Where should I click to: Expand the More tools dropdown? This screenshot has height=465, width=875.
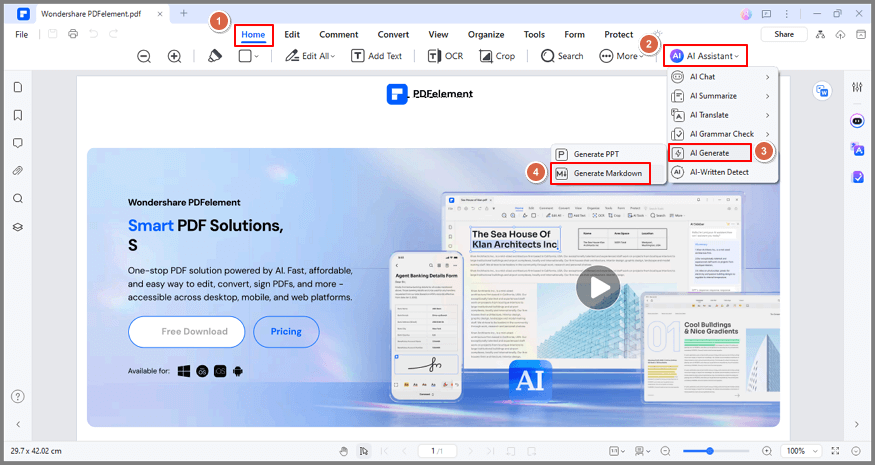621,56
